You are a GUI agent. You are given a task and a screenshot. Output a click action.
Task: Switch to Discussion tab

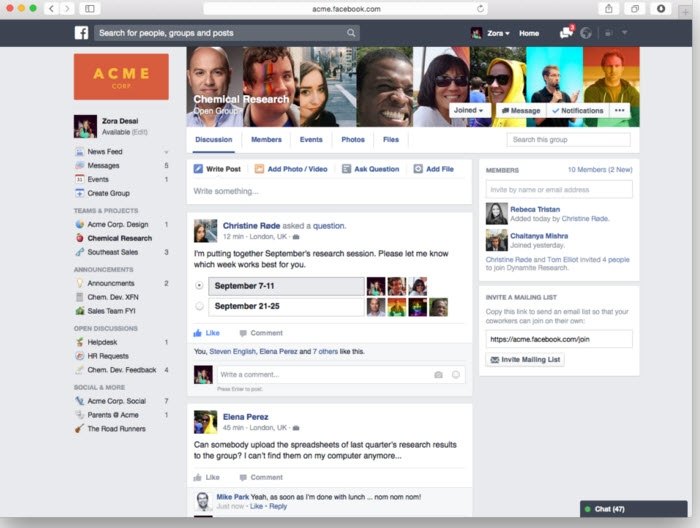coord(213,140)
